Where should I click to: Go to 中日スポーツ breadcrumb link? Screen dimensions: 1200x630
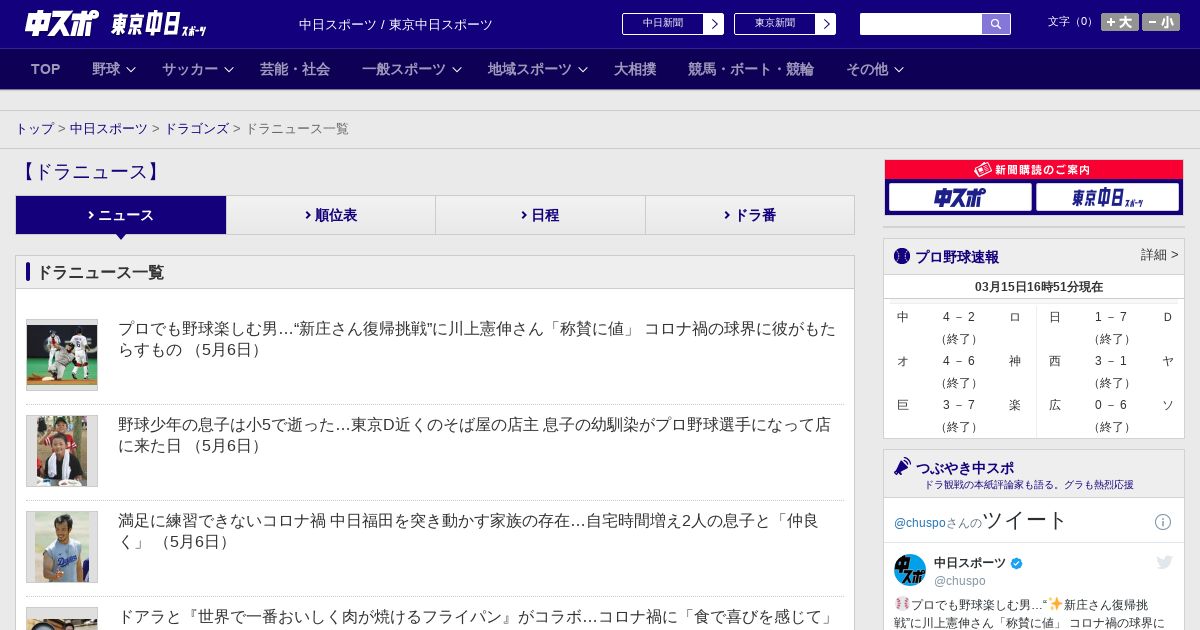tap(109, 129)
